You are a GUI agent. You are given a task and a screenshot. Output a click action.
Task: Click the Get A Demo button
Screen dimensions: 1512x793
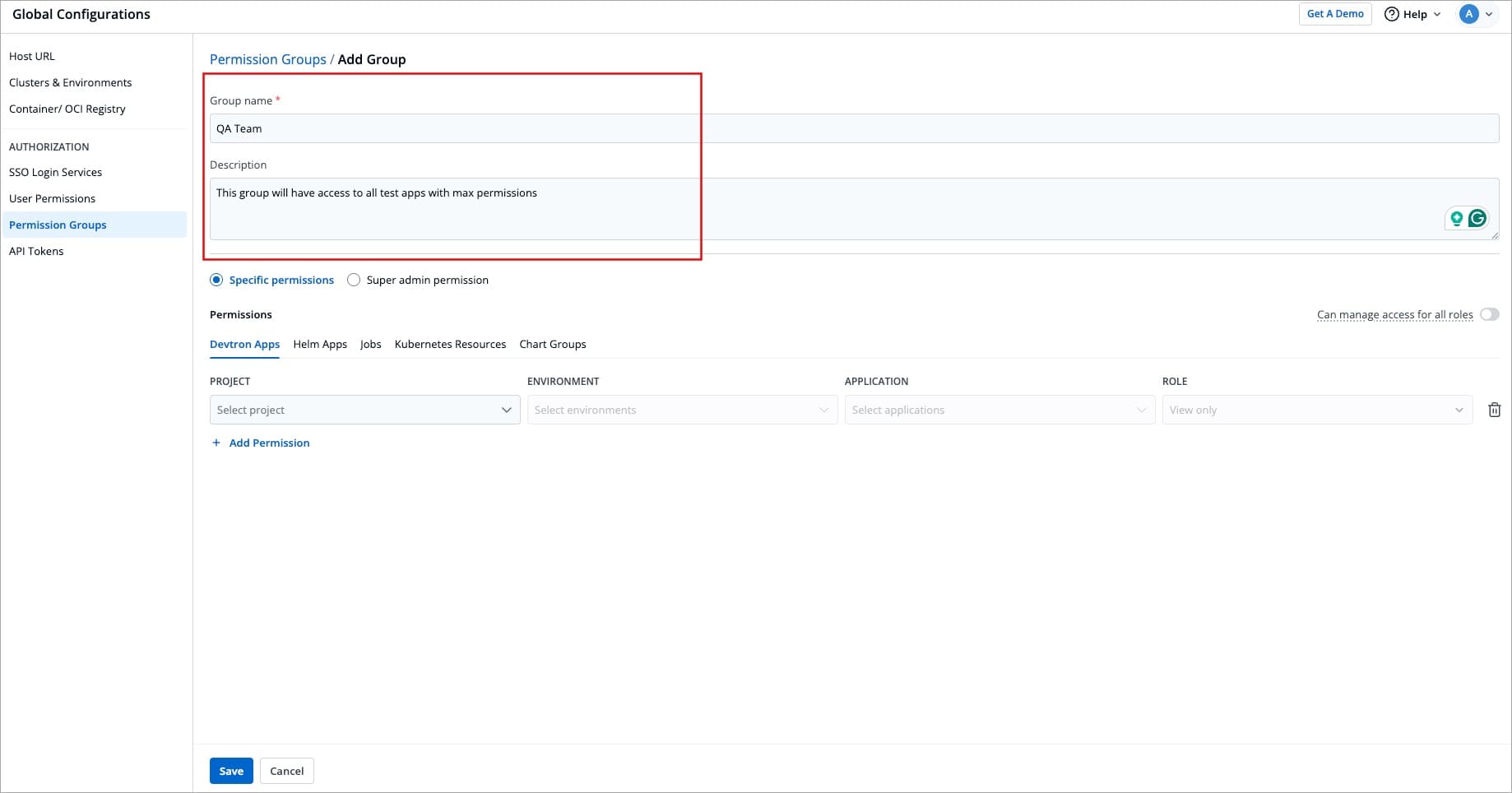pyautogui.click(x=1334, y=14)
